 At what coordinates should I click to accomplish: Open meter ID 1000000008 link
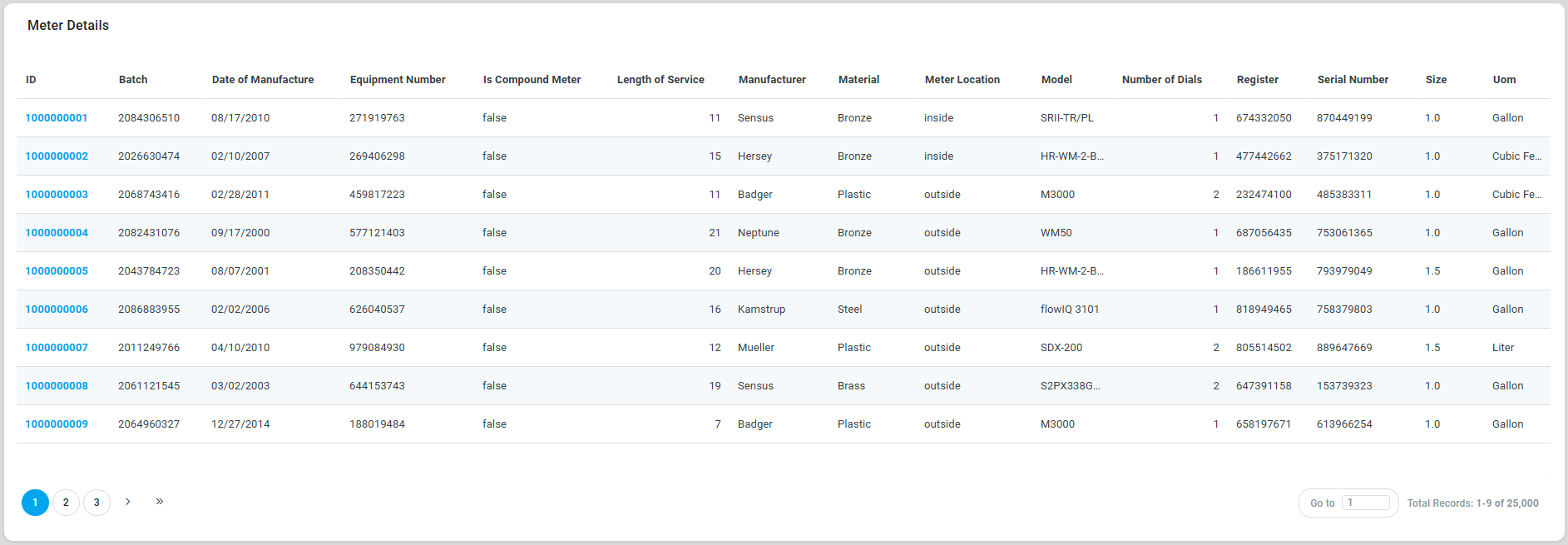[57, 386]
